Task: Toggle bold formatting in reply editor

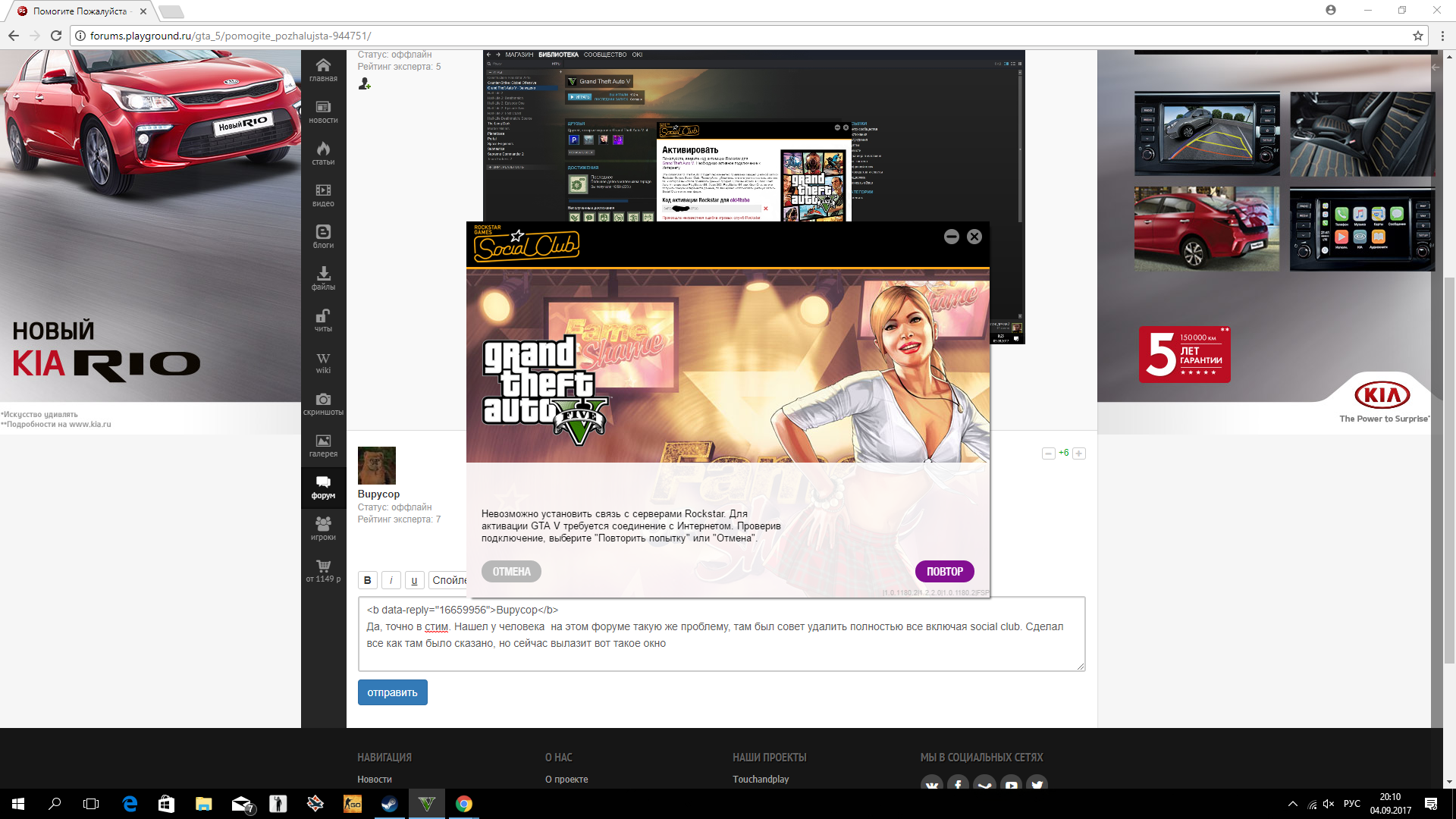Action: pos(367,580)
